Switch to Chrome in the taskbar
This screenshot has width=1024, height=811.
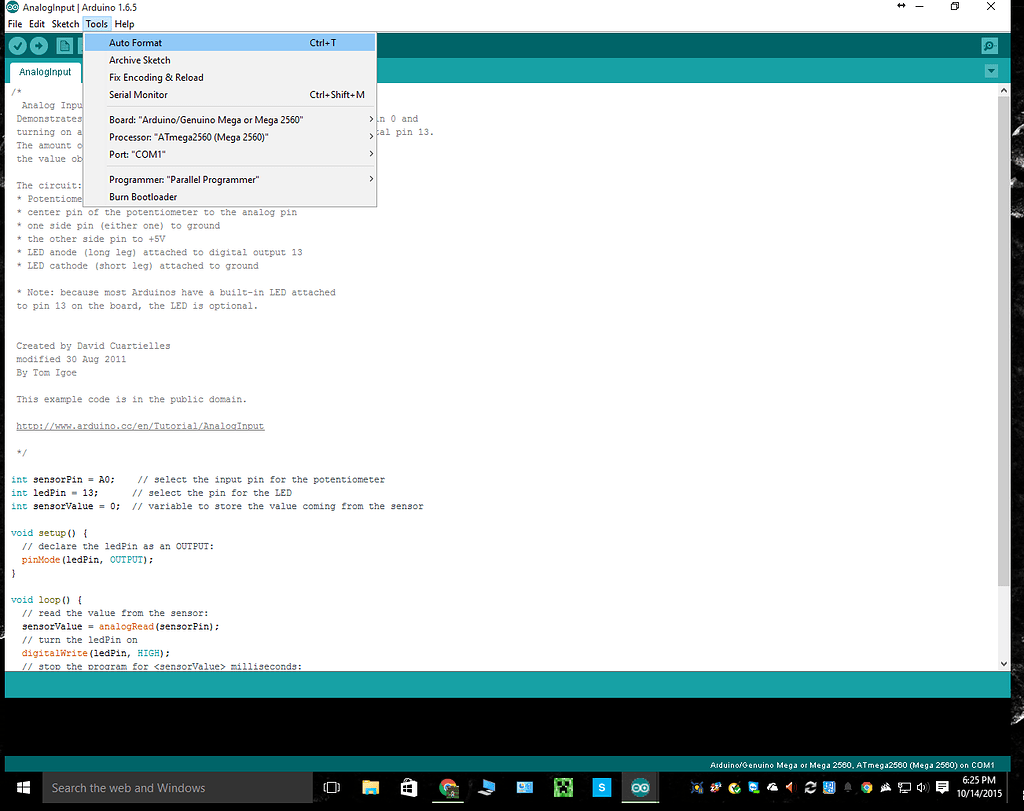447,787
